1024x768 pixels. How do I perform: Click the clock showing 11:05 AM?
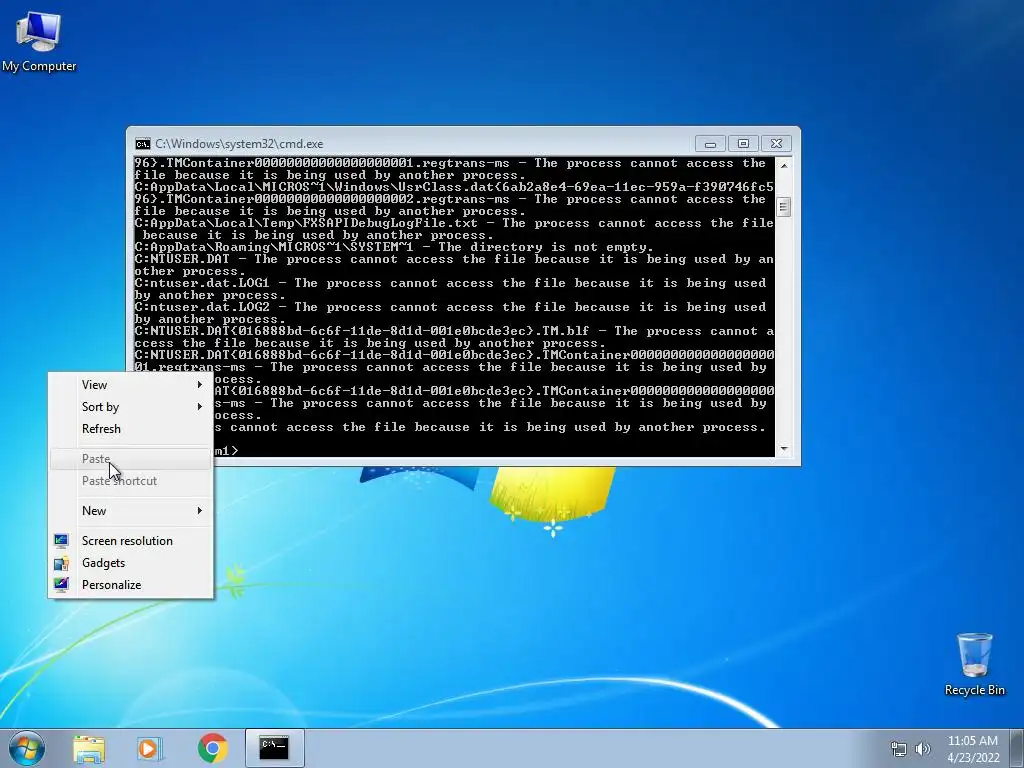(973, 748)
